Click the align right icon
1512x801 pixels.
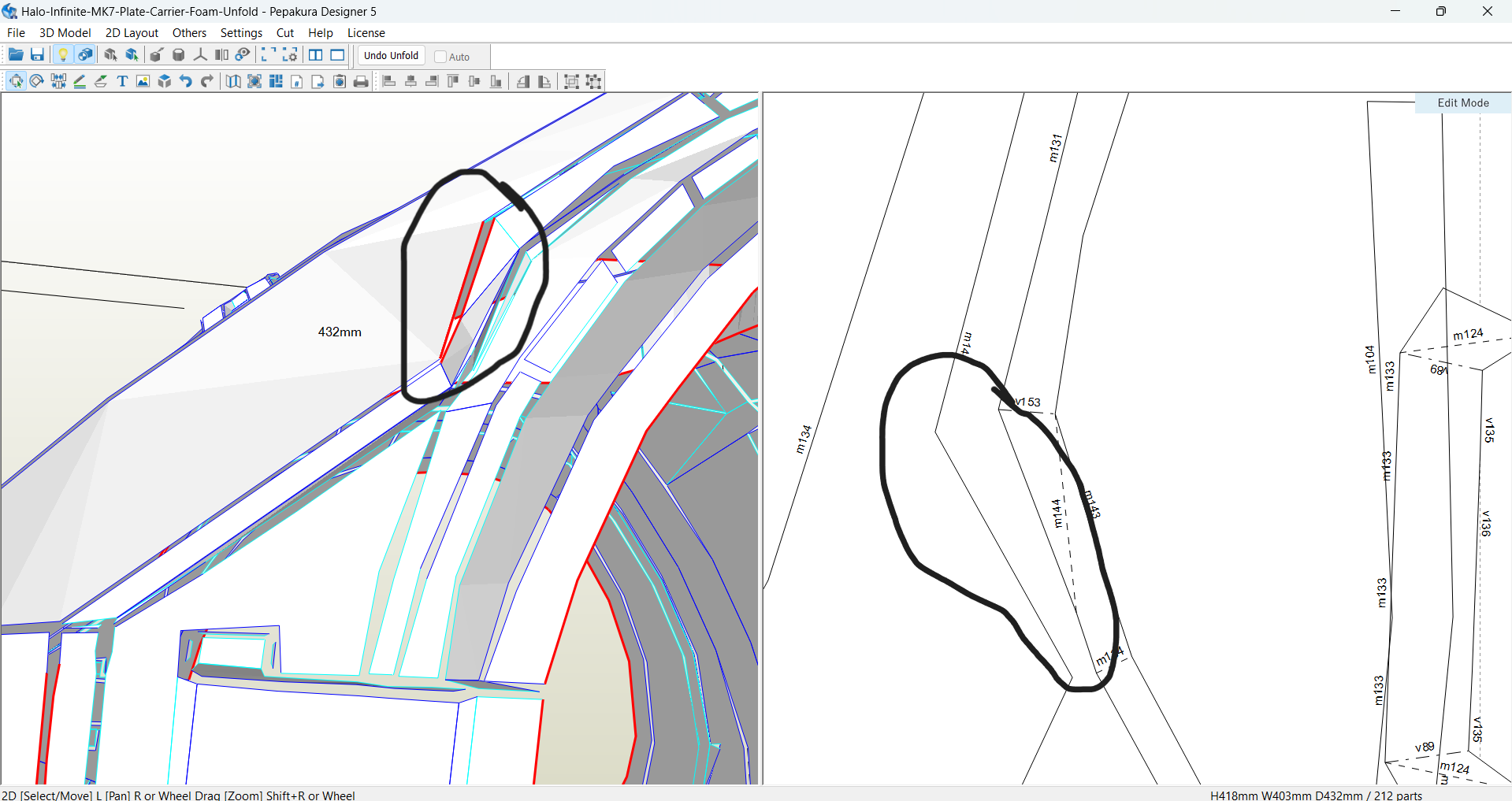coord(432,81)
